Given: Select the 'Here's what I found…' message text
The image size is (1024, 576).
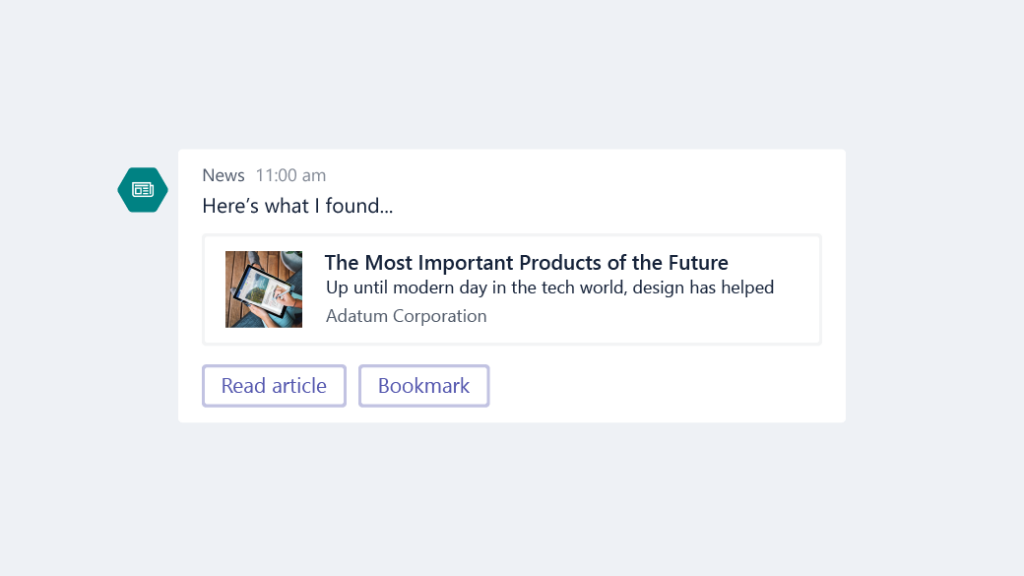Looking at the screenshot, I should click(297, 206).
